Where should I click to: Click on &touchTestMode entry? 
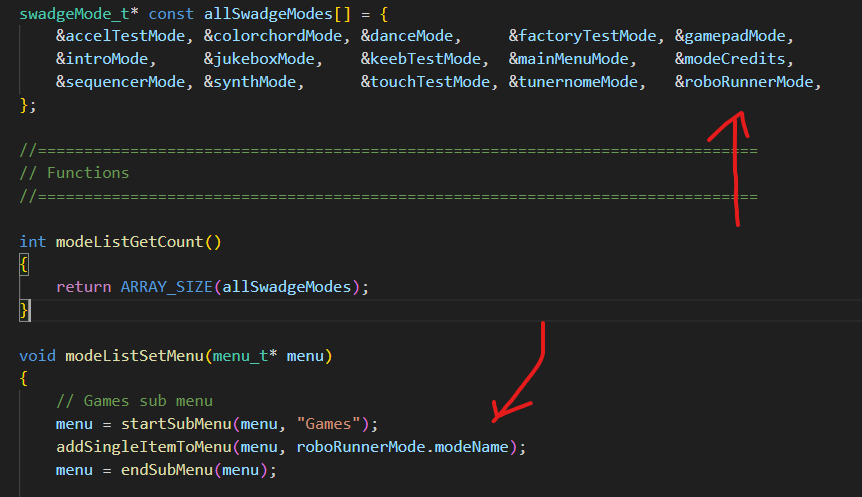tap(425, 82)
